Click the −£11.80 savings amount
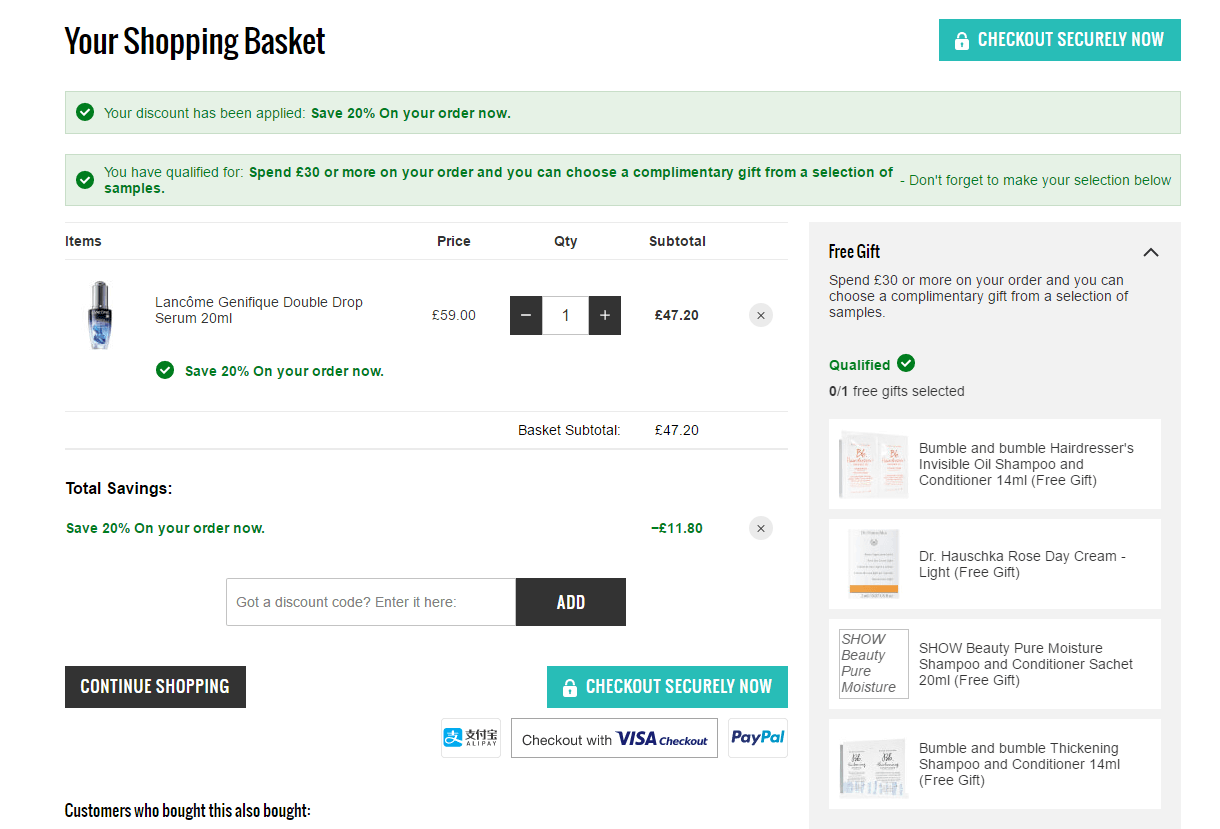The width and height of the screenshot is (1220, 829). click(677, 528)
